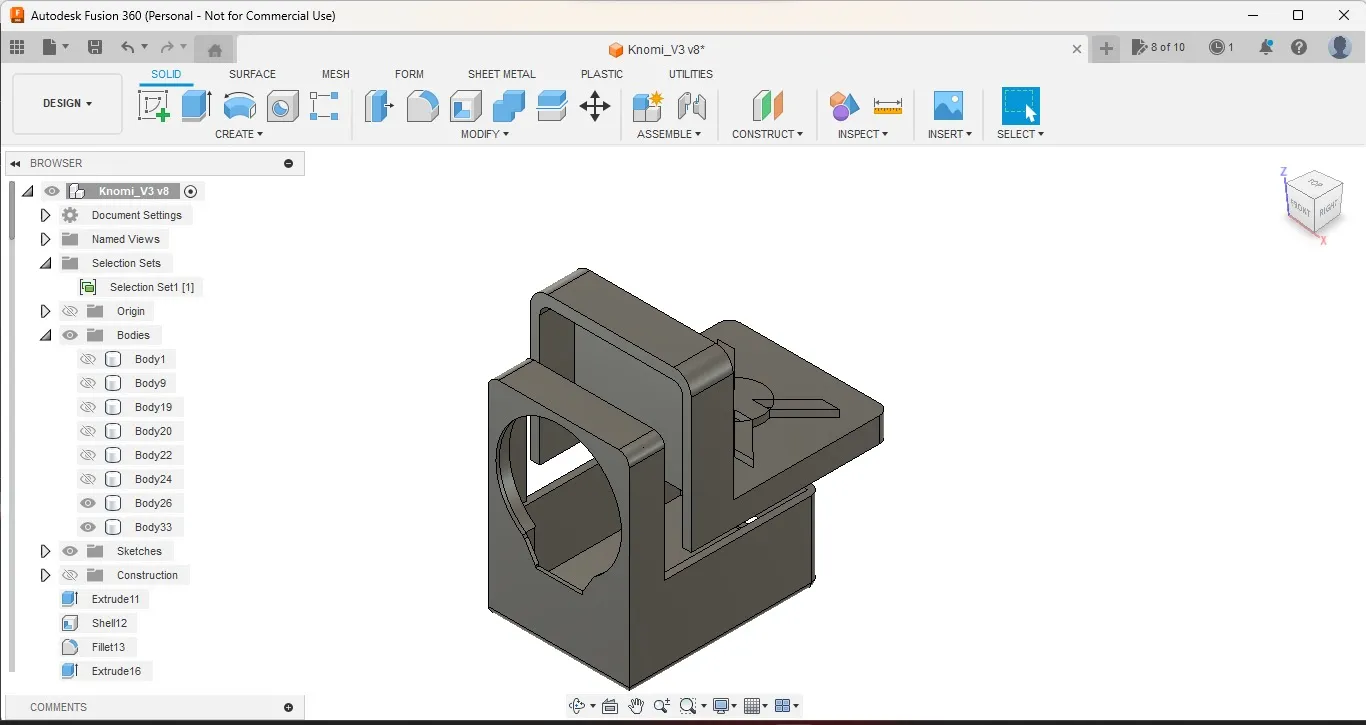Hide Body26 with its eye icon
The height and width of the screenshot is (725, 1366).
(88, 503)
